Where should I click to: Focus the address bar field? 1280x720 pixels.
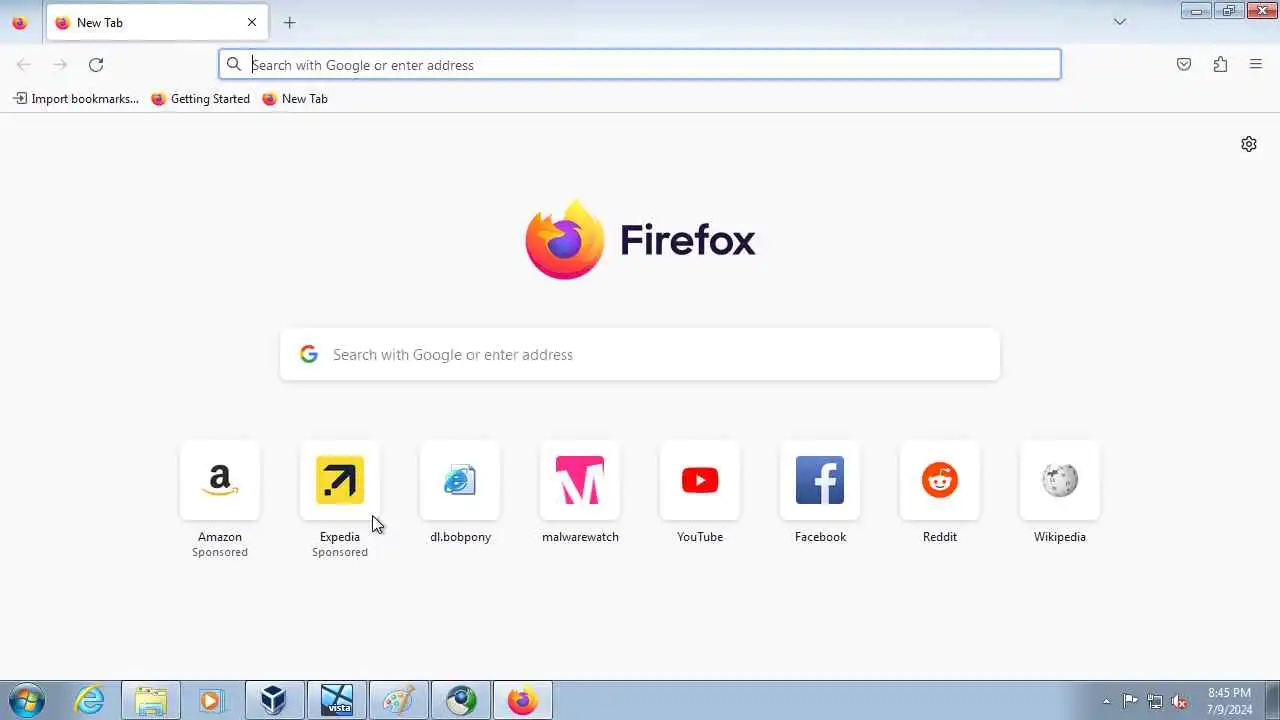(x=640, y=65)
